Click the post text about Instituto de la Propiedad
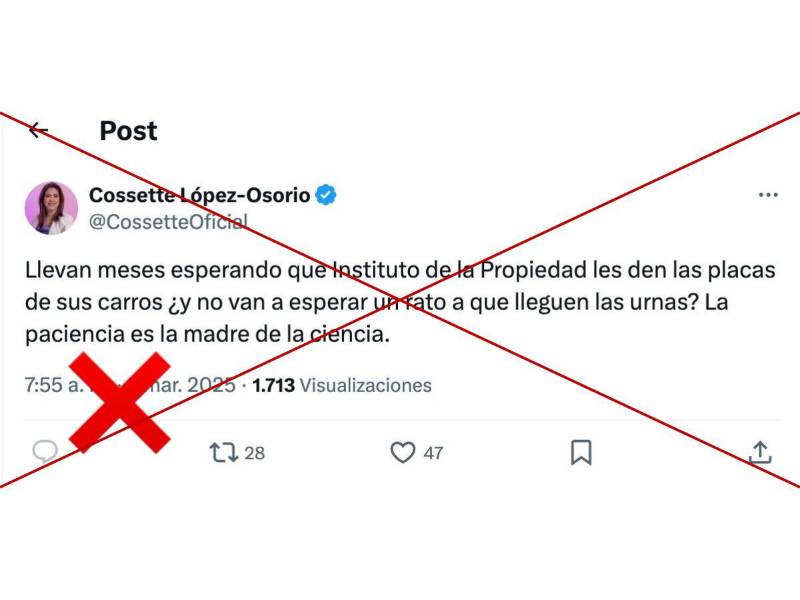The image size is (800, 600). 400,302
